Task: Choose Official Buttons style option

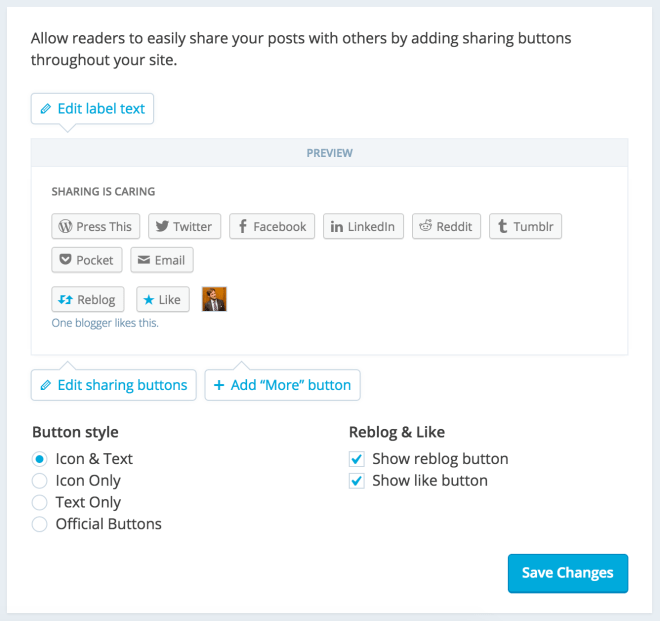Action: point(40,524)
